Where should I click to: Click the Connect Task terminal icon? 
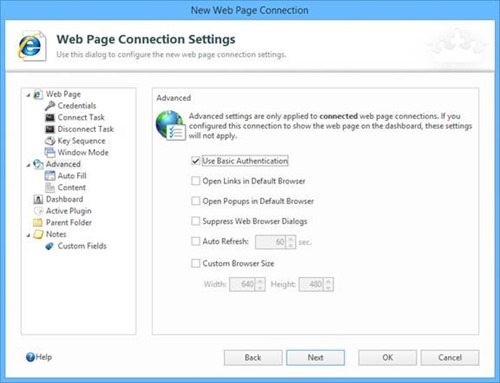(50, 118)
